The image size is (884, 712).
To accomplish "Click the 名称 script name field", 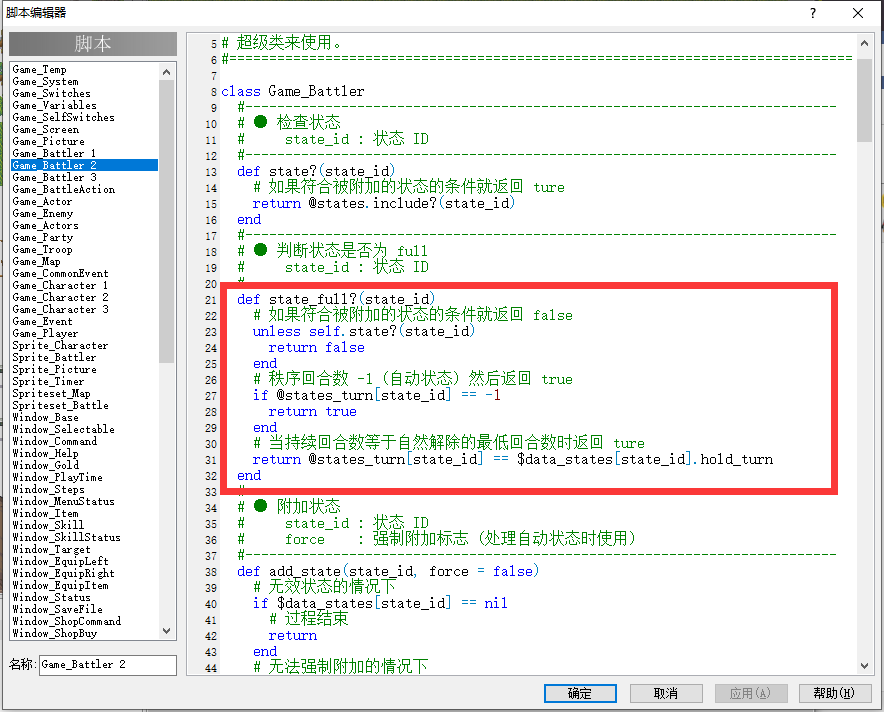I will pos(108,665).
